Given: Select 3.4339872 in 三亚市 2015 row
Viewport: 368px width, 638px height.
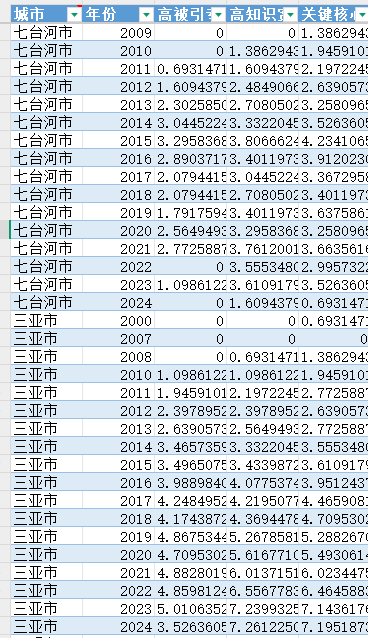Looking at the screenshot, I should point(263,463).
